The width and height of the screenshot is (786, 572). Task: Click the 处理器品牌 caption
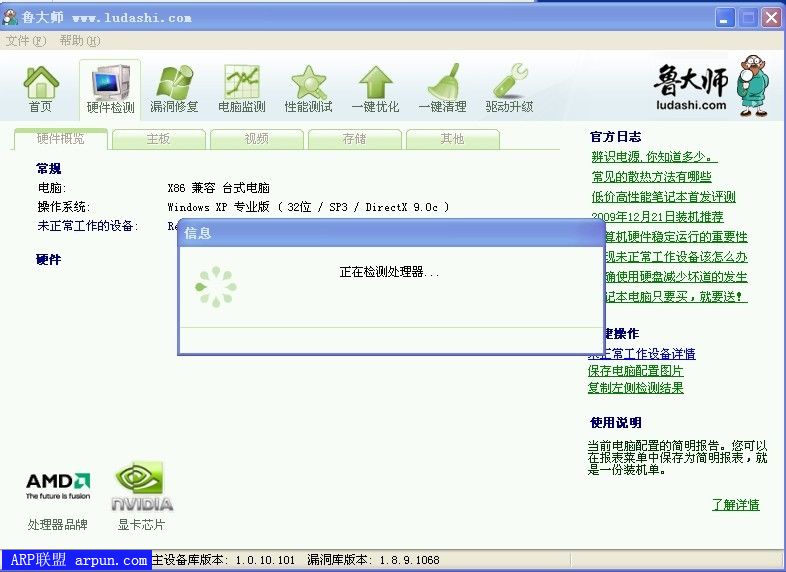click(x=58, y=525)
